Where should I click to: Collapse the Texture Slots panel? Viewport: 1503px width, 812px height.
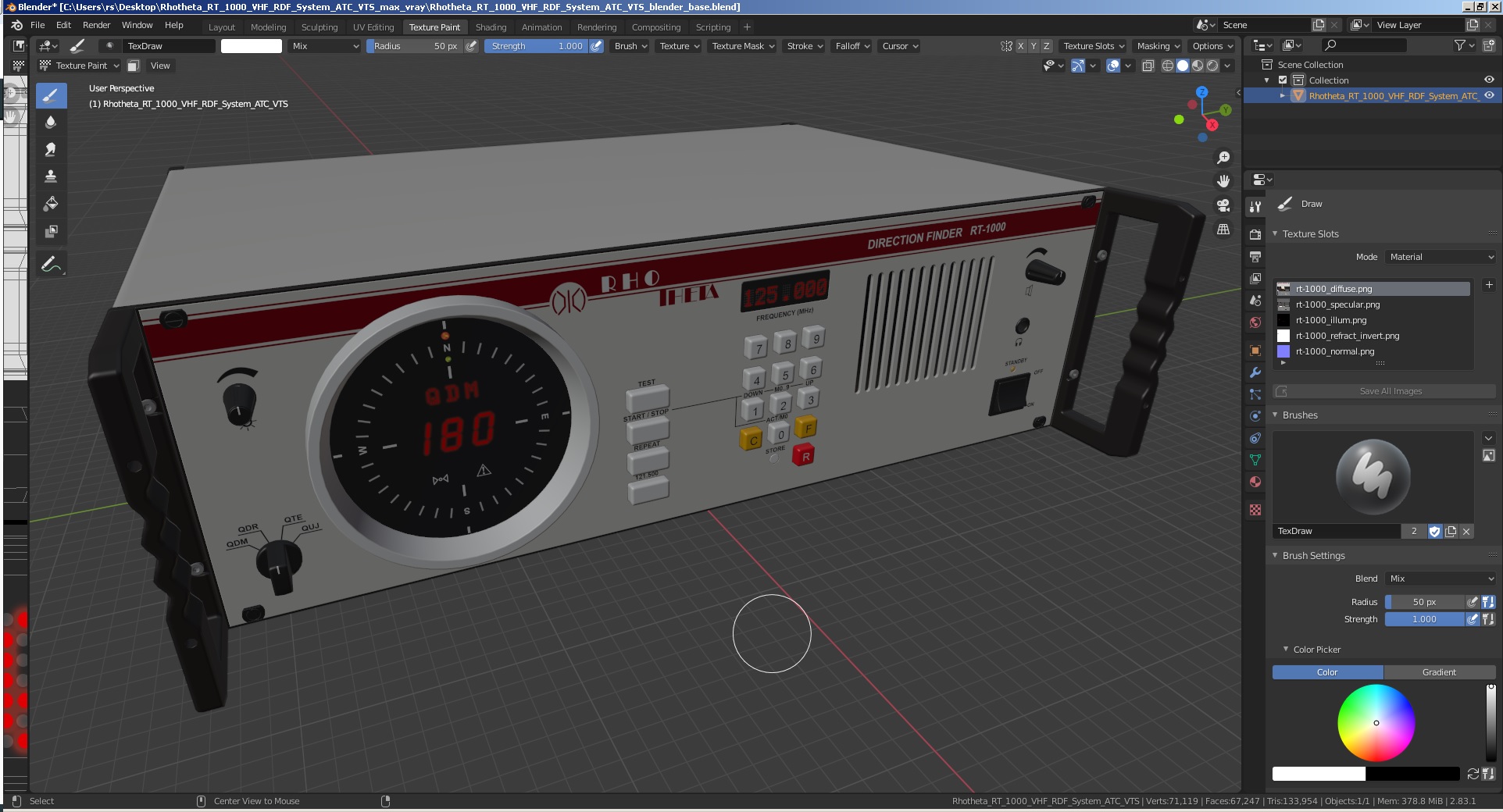coord(1275,233)
